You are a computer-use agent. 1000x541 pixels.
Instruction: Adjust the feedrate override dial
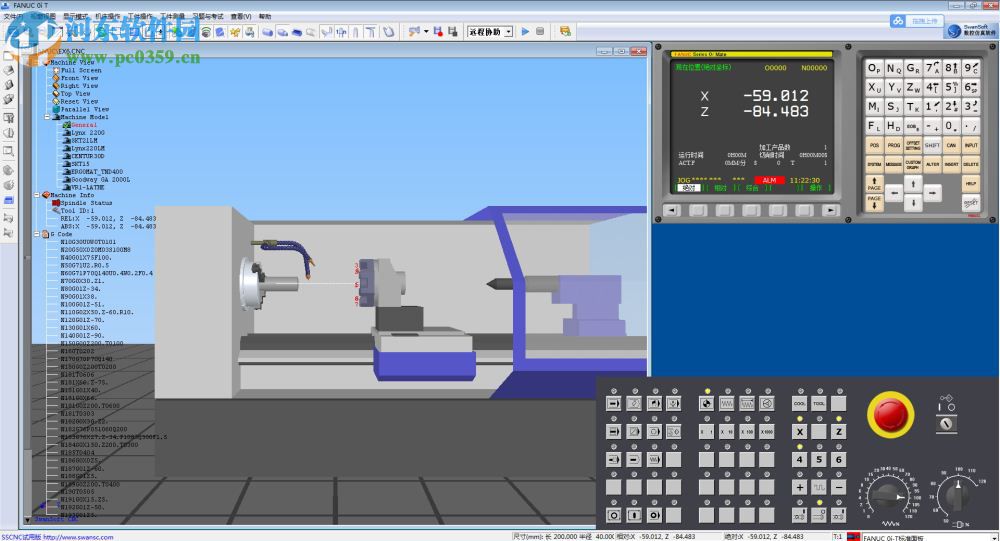coord(889,496)
